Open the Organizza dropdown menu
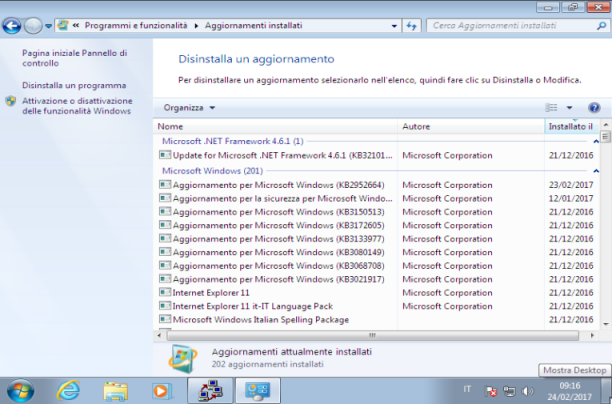The height and width of the screenshot is (404, 612). click(189, 108)
